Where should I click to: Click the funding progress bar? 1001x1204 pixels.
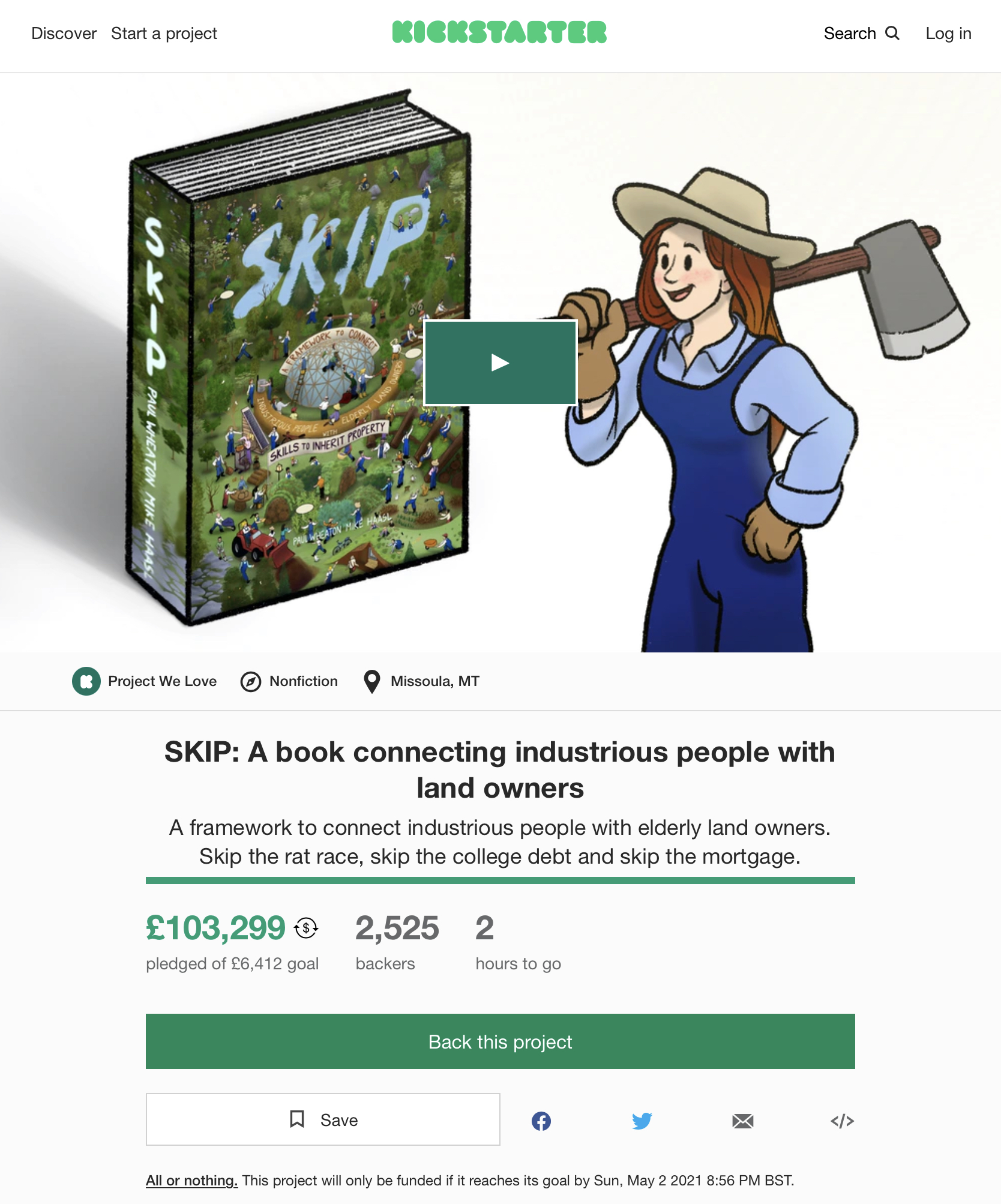pos(501,880)
